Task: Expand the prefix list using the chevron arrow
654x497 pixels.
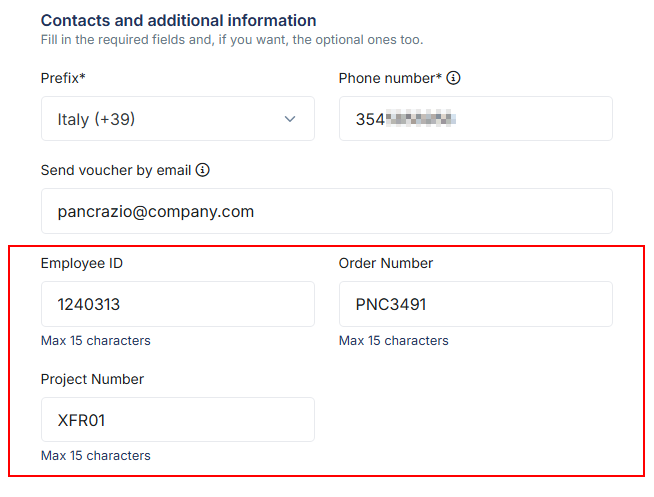Action: (290, 119)
